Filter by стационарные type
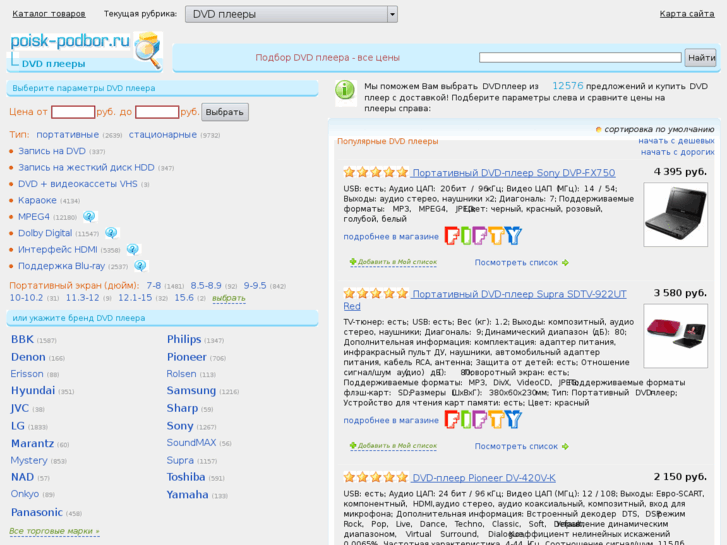The height and width of the screenshot is (545, 727). (163, 135)
